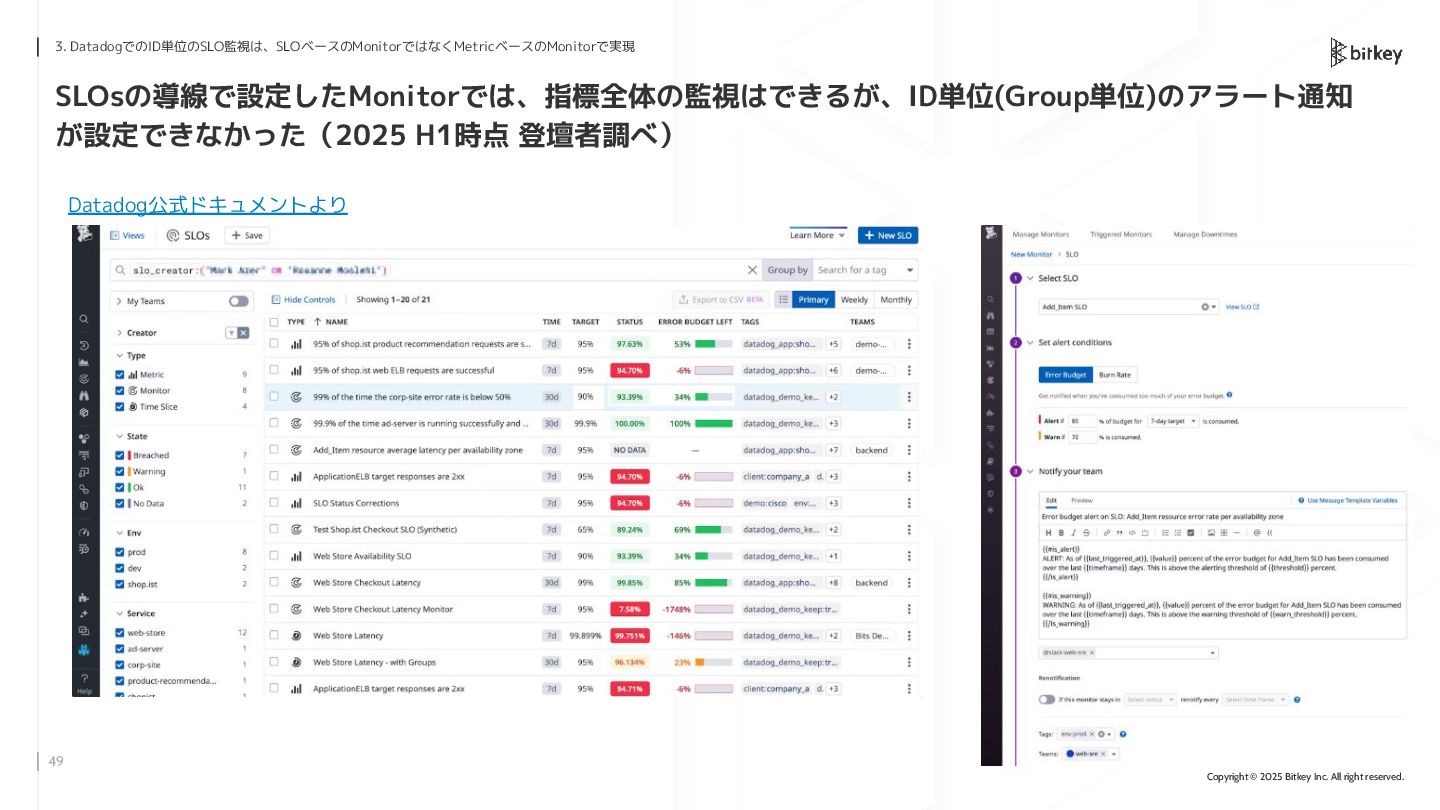Uncheck the web-store service checkbox
1440x810 pixels.
coord(120,633)
